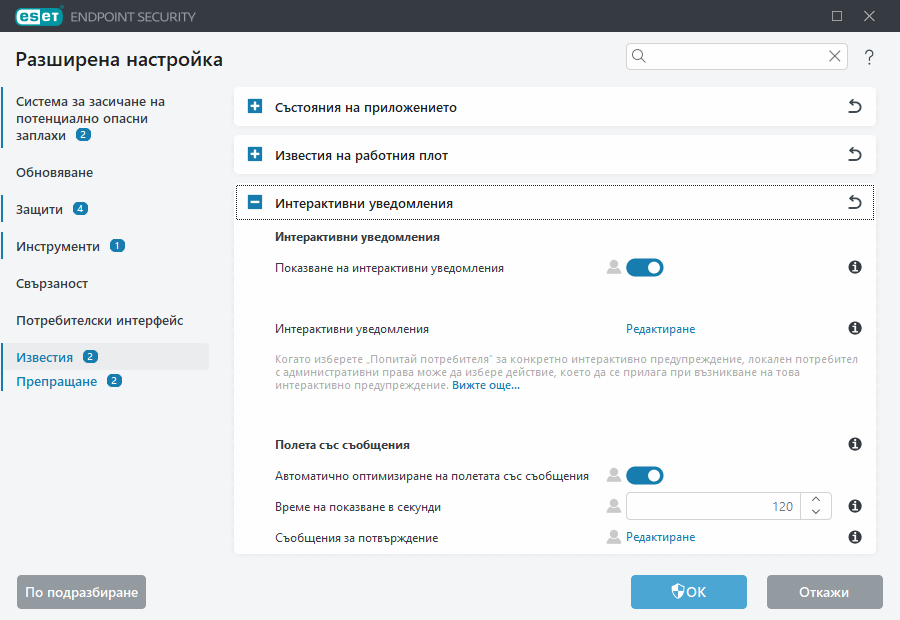The width and height of the screenshot is (900, 620).
Task: Click the revert arrow for Интерактивни уведомления section
Action: point(855,201)
